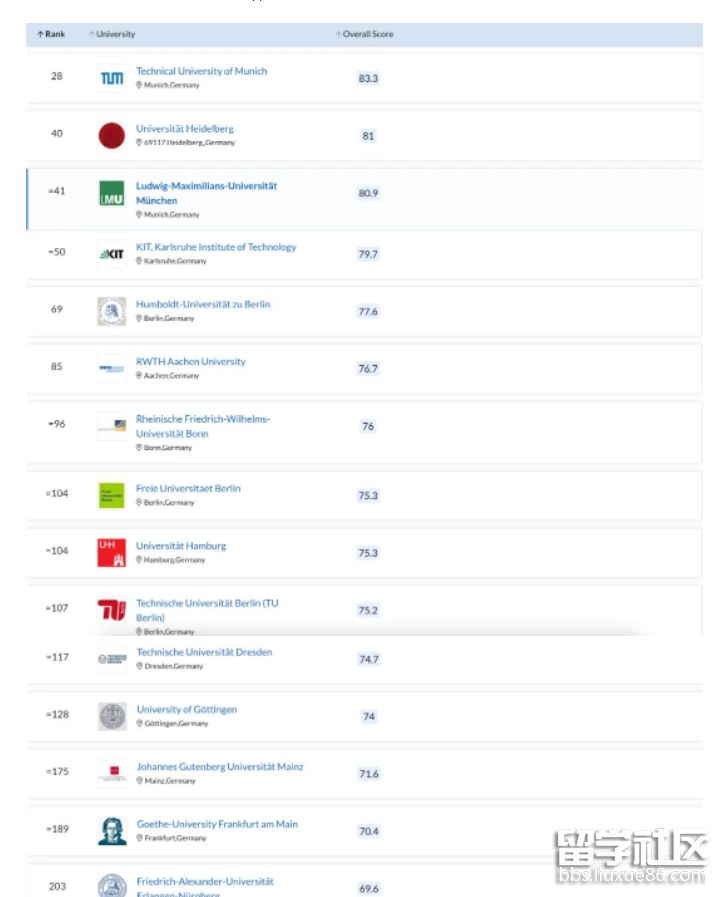Open the Universität Heidelberg link
The width and height of the screenshot is (722, 897).
point(185,129)
